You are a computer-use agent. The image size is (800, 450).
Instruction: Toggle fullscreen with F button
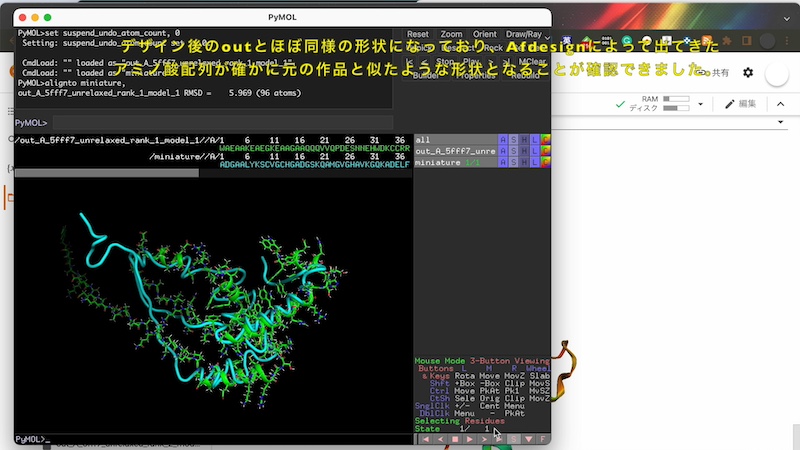coord(543,439)
